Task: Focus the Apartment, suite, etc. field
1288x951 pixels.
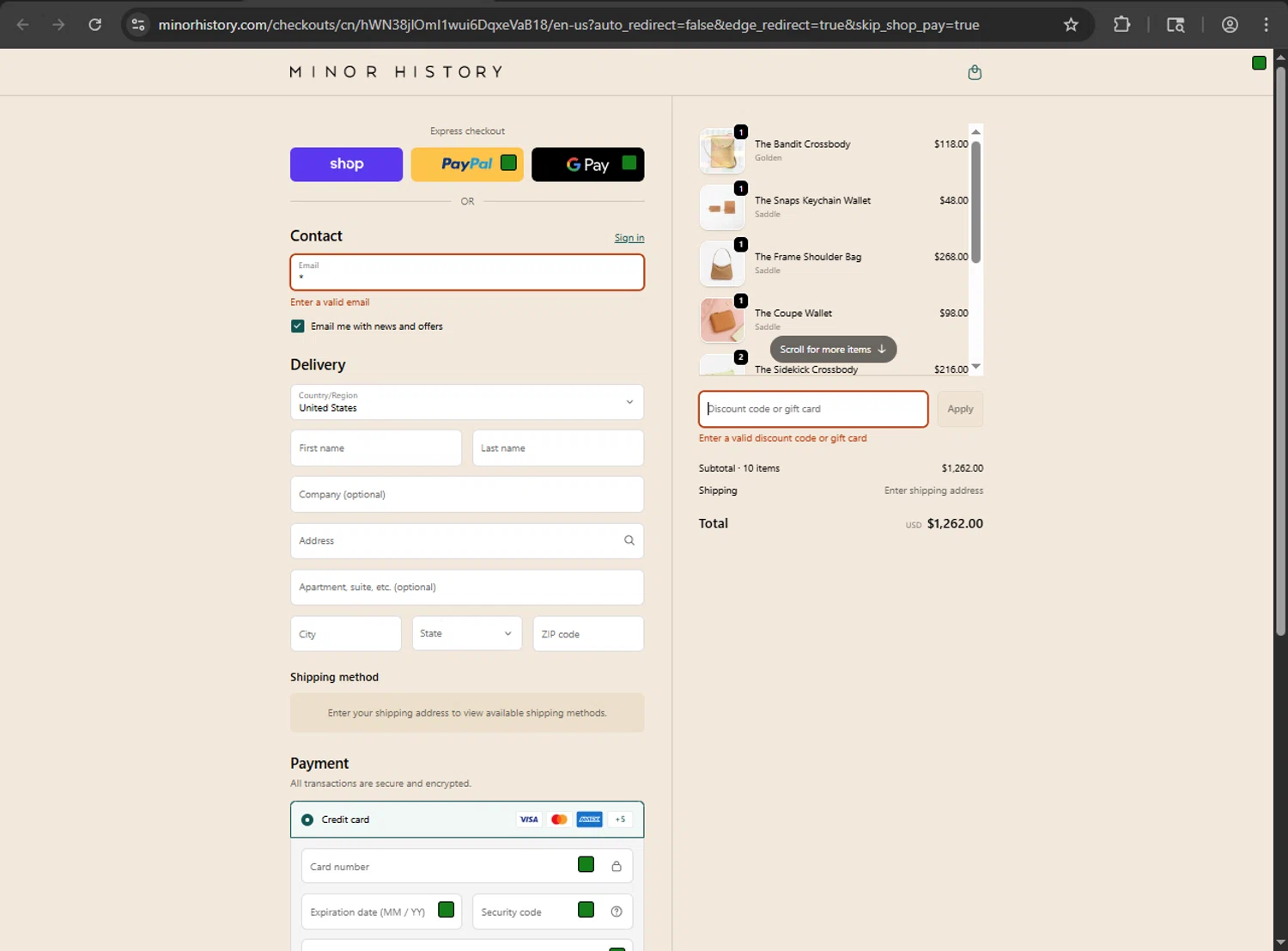Action: [467, 587]
